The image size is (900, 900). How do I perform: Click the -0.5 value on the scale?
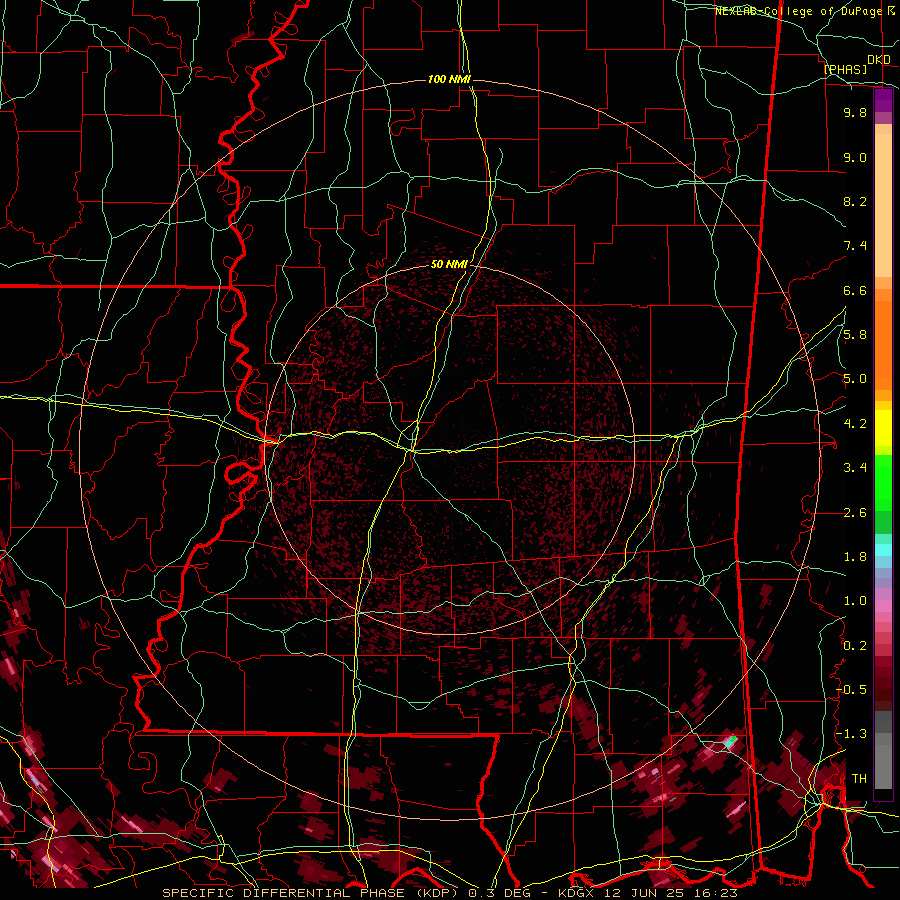click(x=851, y=690)
